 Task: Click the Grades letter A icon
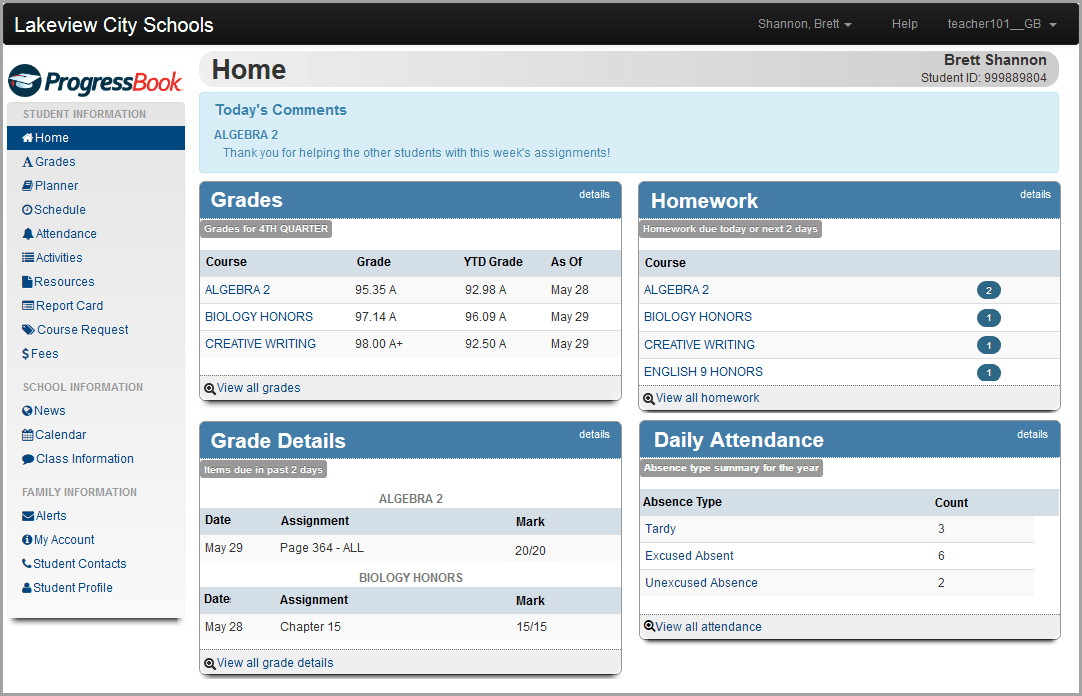(28, 162)
